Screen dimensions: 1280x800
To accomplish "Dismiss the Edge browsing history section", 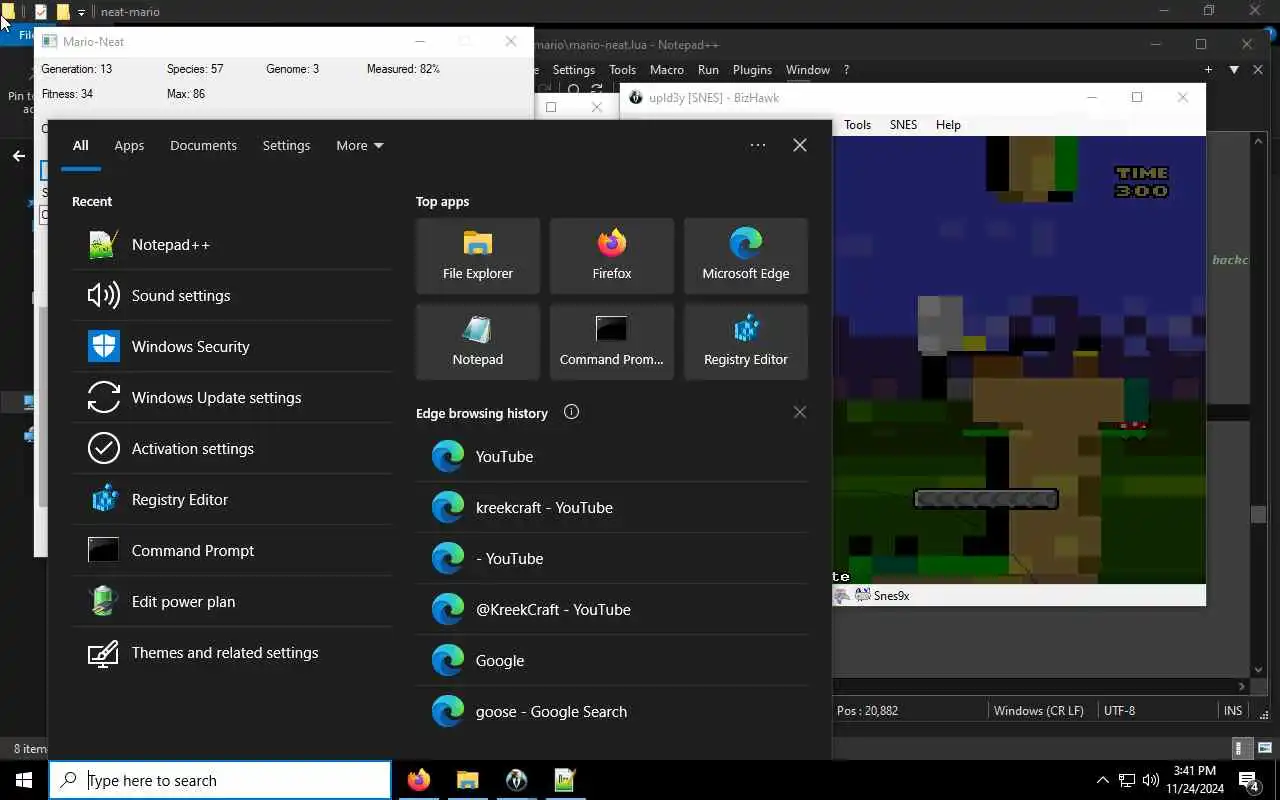I will 799,412.
